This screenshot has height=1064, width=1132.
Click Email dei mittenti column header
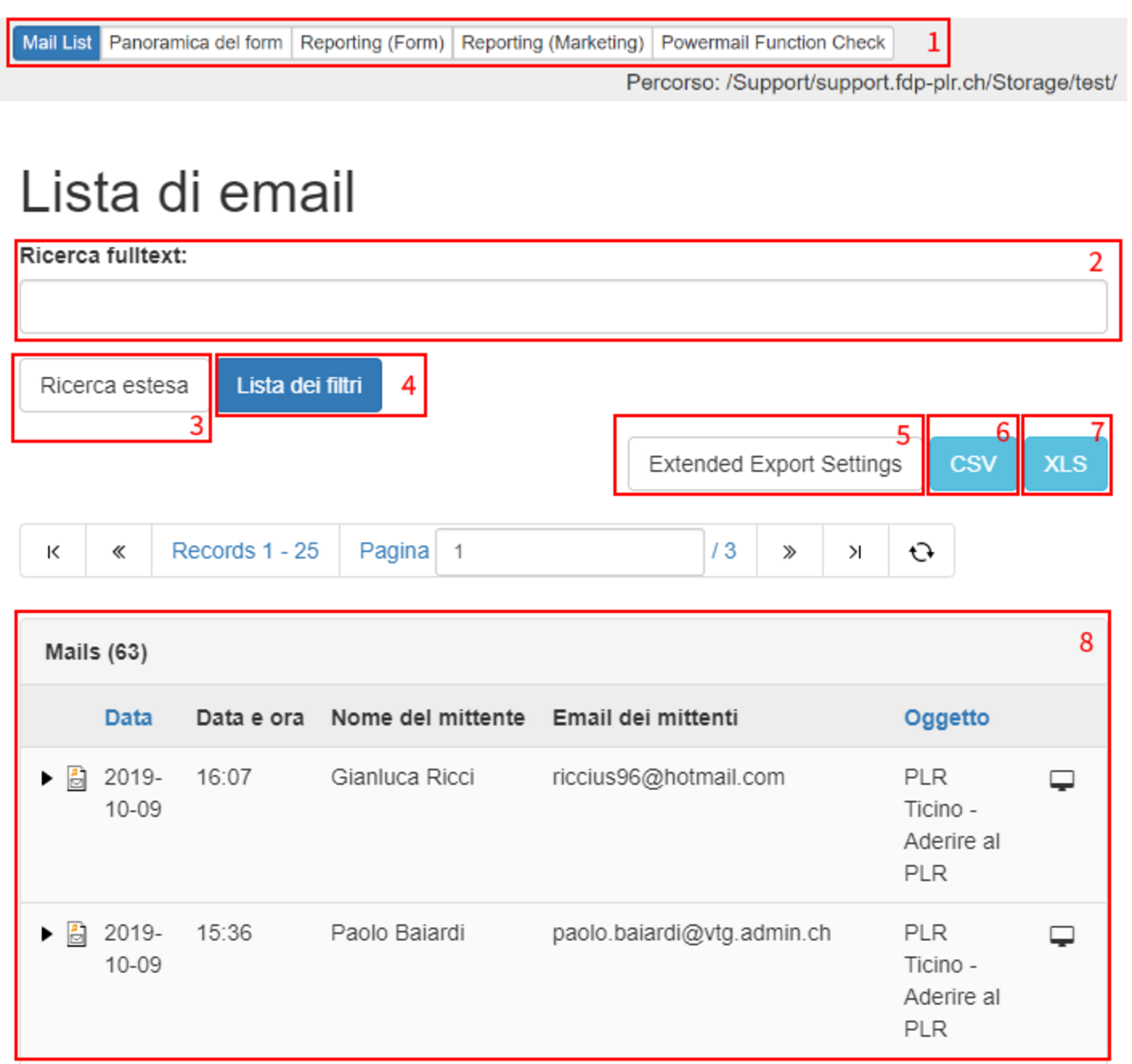pyautogui.click(x=645, y=718)
